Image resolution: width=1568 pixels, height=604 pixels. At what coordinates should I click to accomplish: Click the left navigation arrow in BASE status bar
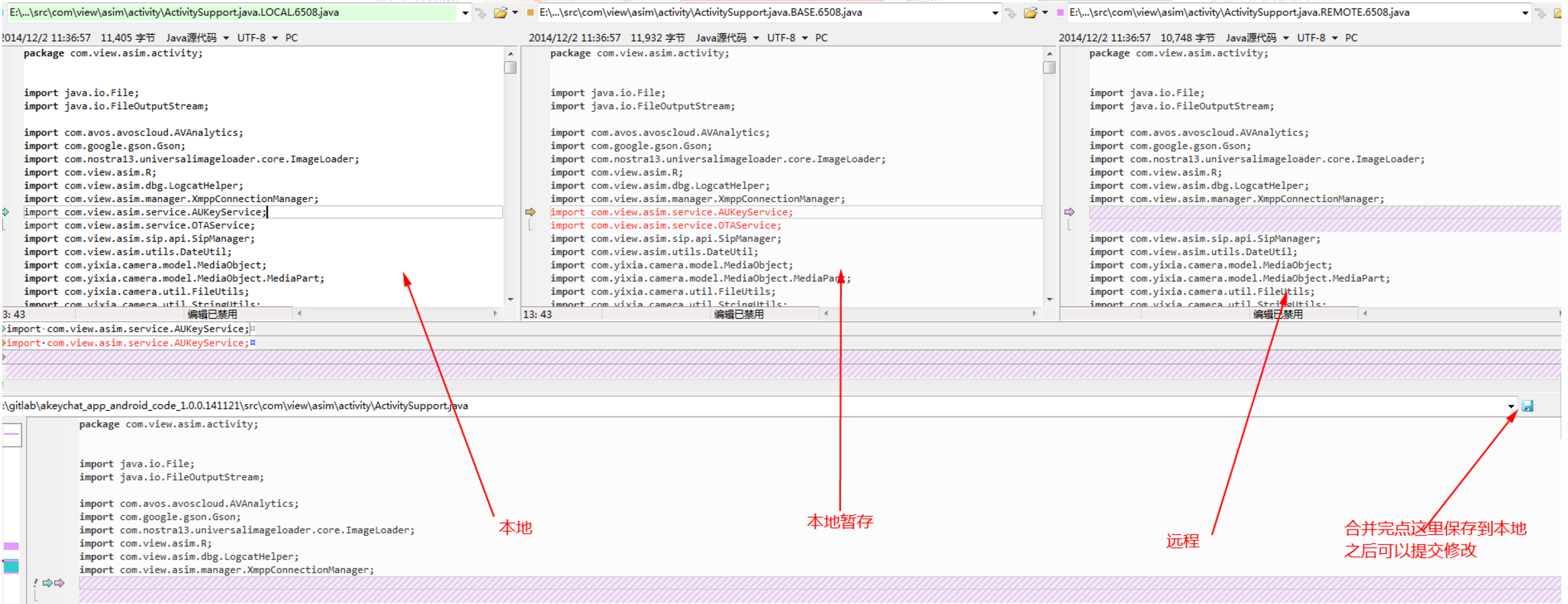826,314
